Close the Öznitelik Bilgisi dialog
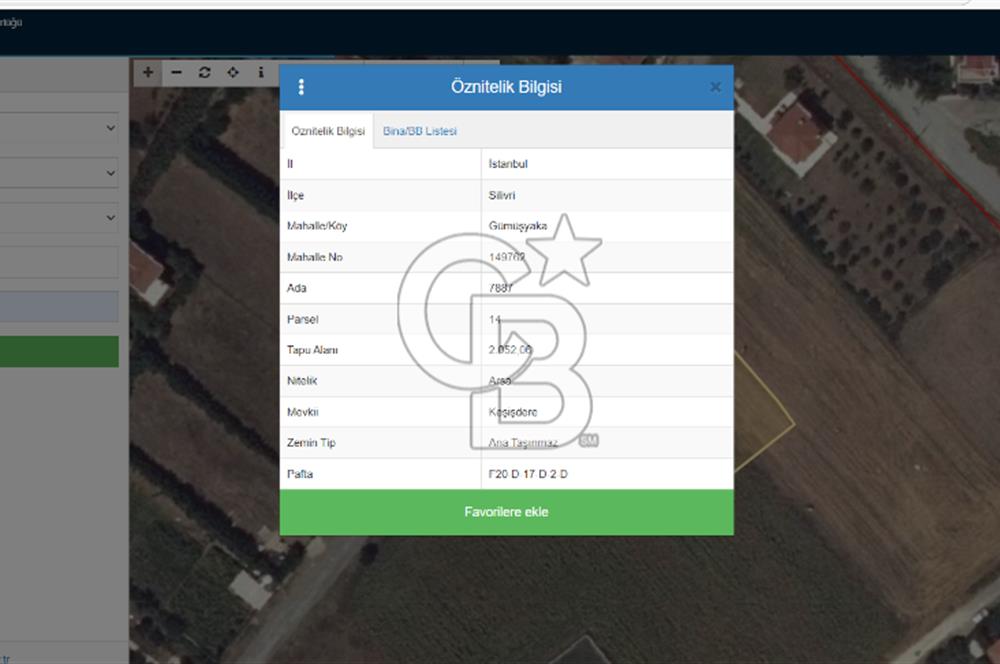The image size is (1000, 664). point(715,87)
